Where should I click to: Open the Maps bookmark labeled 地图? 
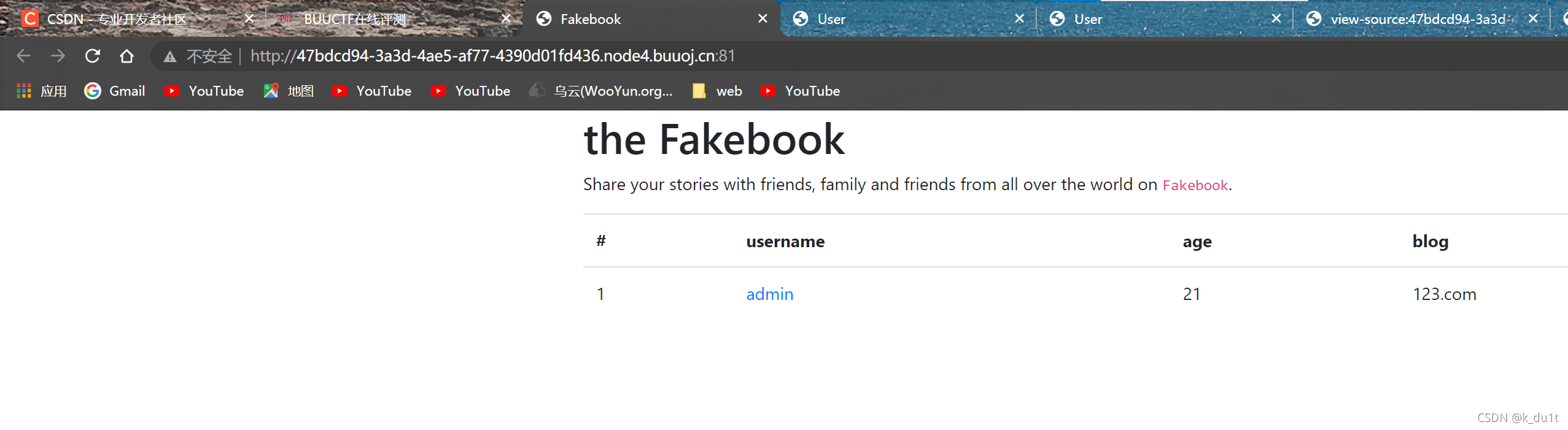tap(288, 91)
